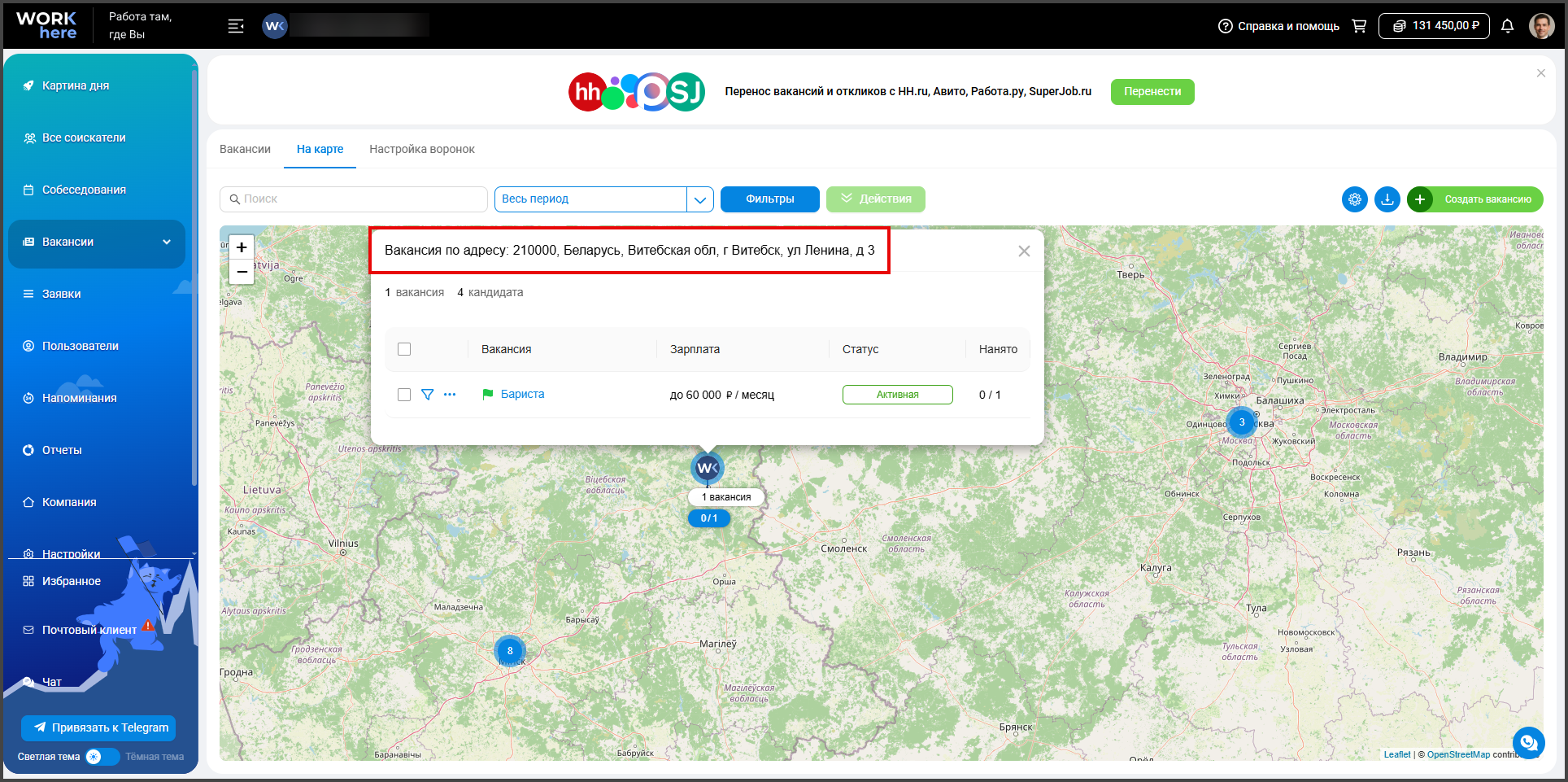Open Справка и помощь

1278,26
